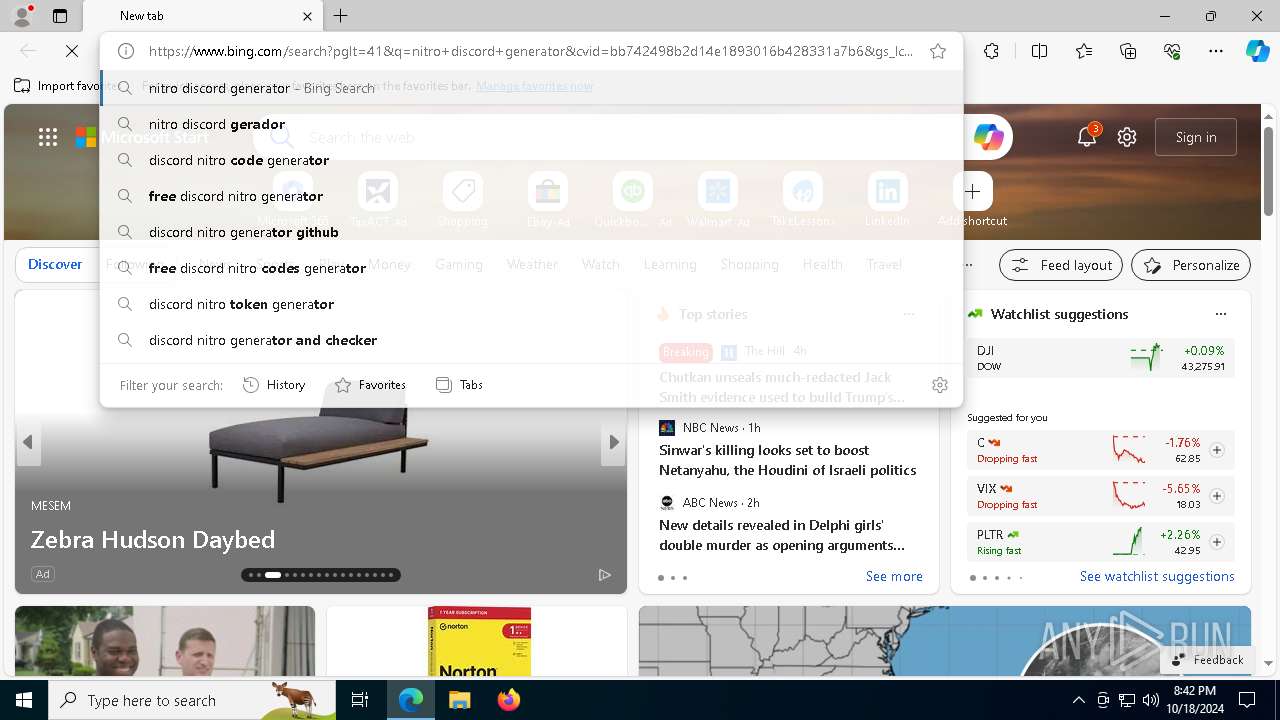Select suggestion discord nitro token generator
Image resolution: width=1280 pixels, height=720 pixels.
pos(531,304)
